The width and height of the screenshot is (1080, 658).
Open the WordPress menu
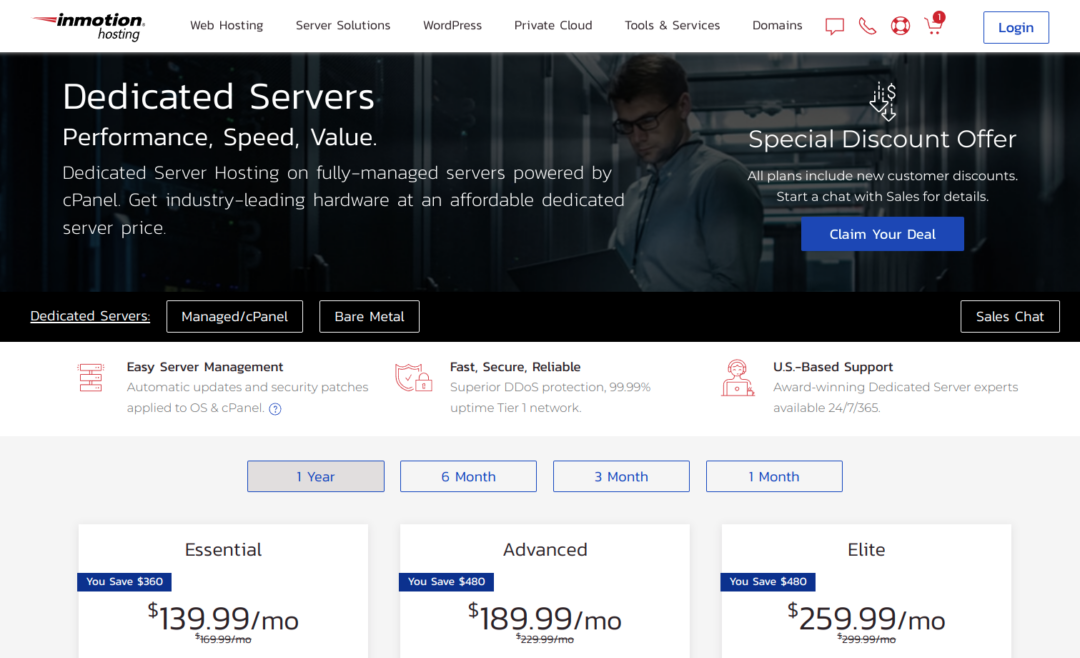[x=453, y=25]
